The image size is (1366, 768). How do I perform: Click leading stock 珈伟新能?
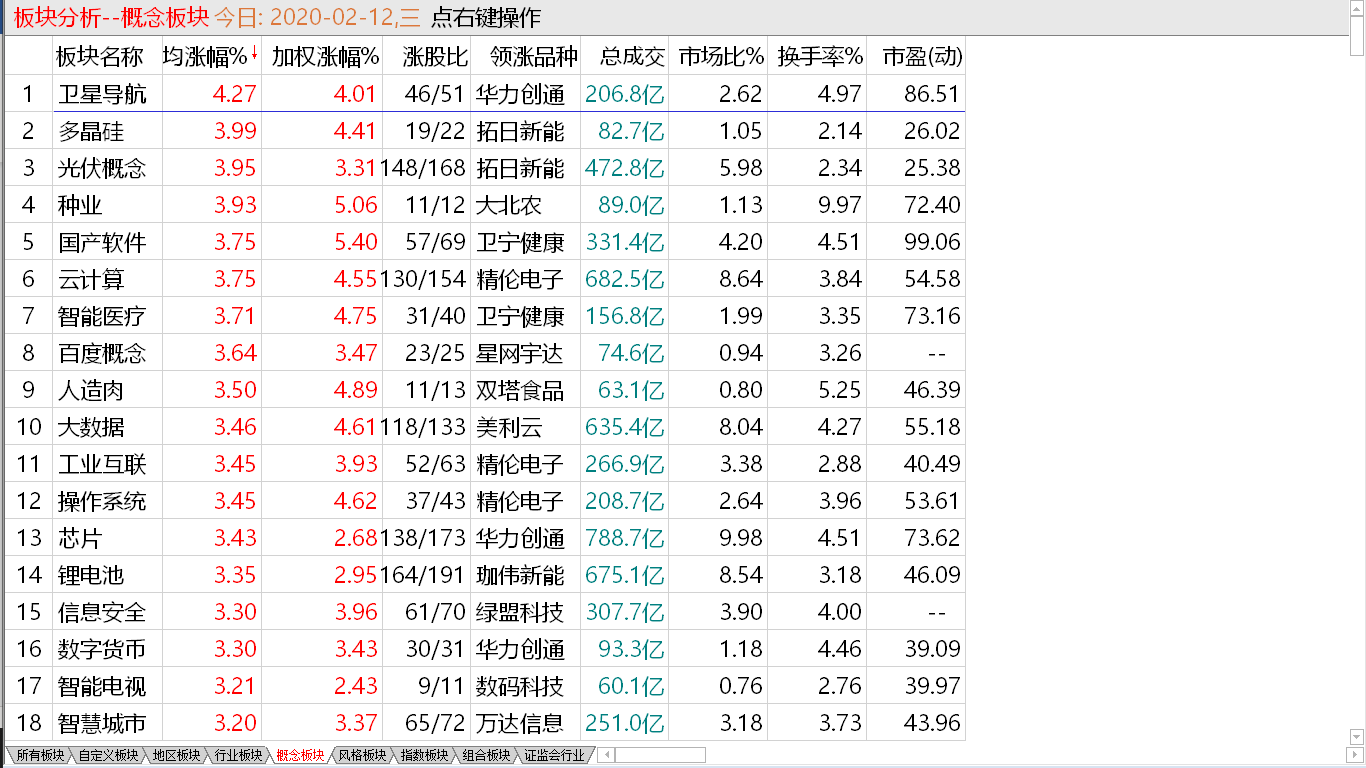click(520, 575)
